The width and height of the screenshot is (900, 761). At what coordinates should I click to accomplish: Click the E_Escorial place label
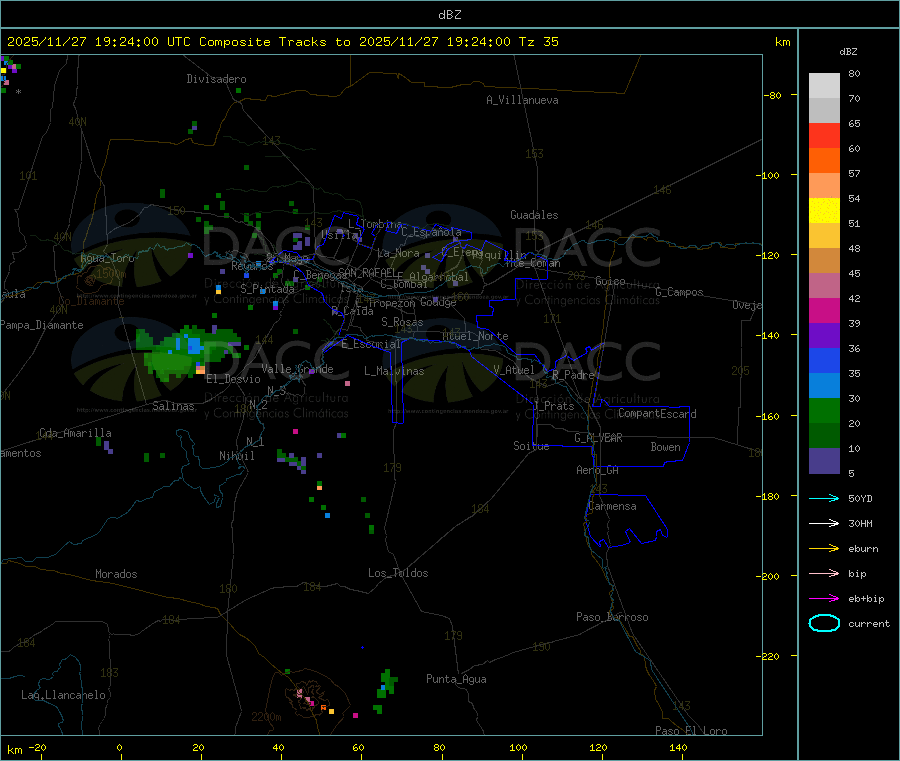(x=370, y=344)
